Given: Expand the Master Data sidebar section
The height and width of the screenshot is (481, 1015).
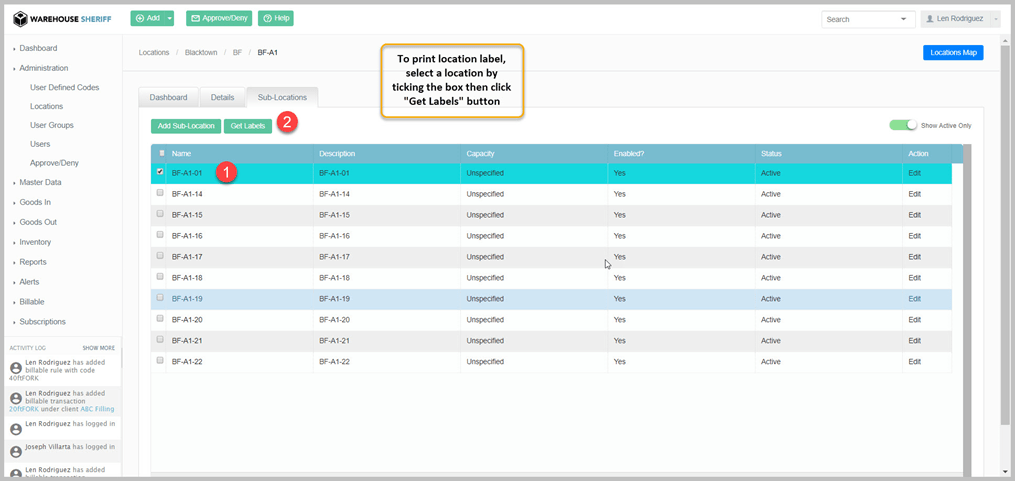Looking at the screenshot, I should pos(40,182).
